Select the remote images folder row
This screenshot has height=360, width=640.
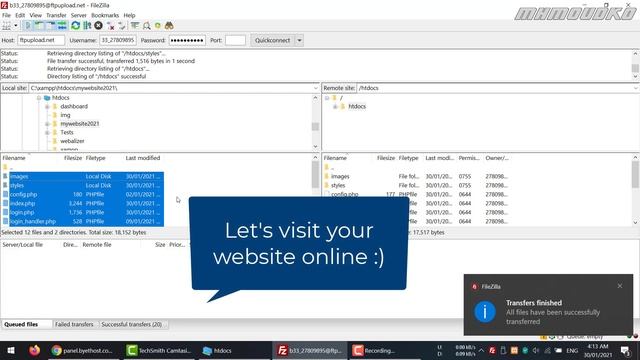pyautogui.click(x=416, y=176)
